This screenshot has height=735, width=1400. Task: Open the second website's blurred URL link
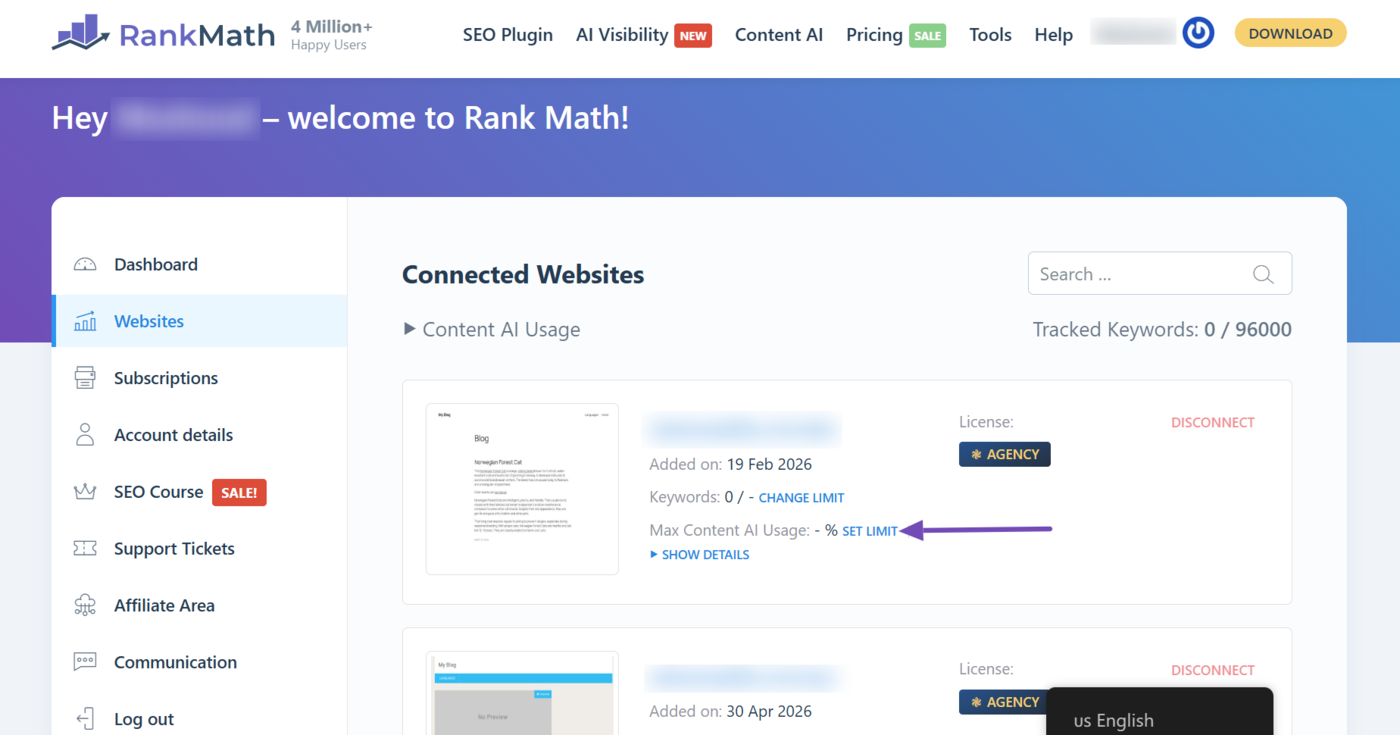pyautogui.click(x=742, y=678)
